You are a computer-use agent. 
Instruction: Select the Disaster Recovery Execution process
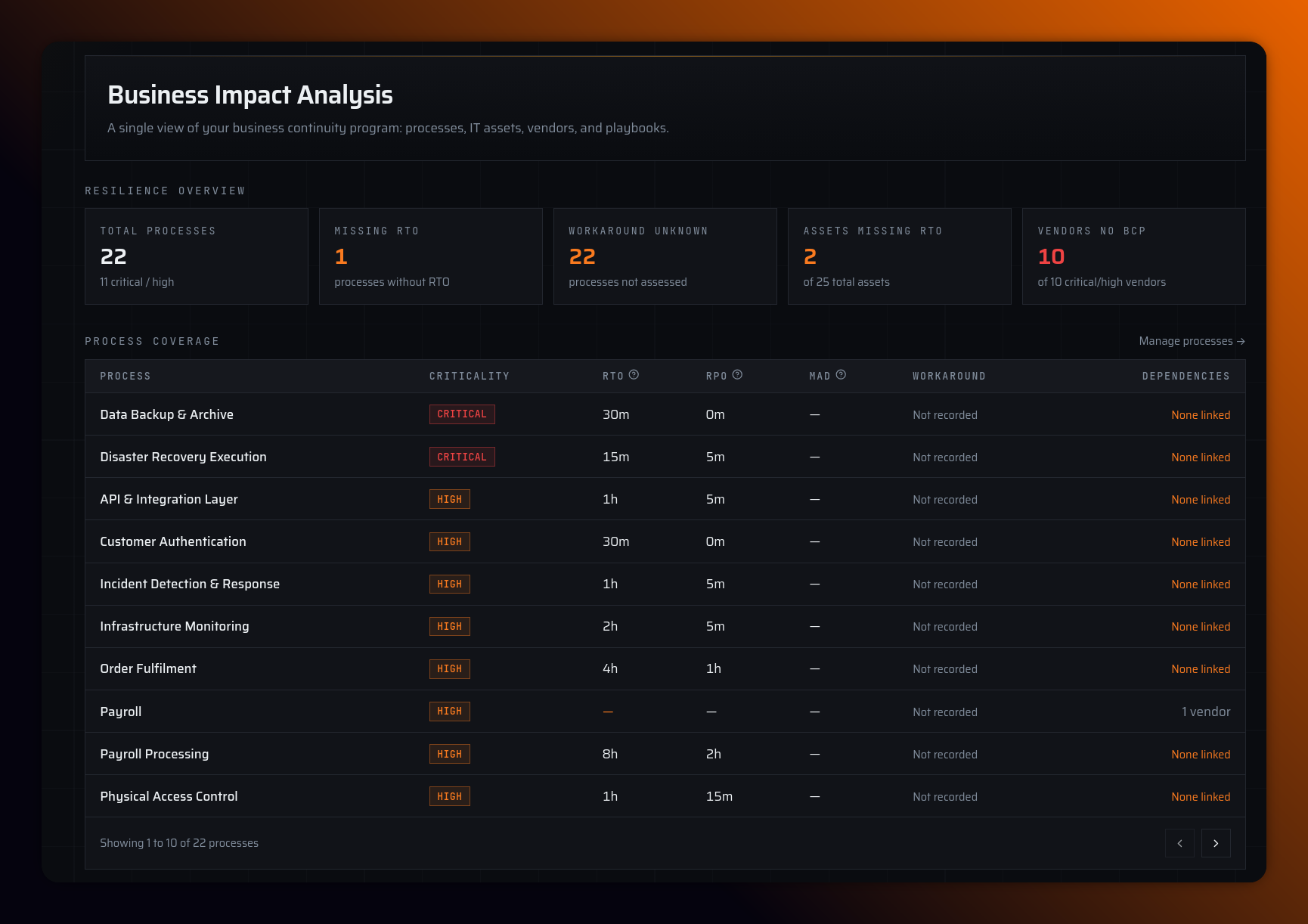tap(184, 457)
